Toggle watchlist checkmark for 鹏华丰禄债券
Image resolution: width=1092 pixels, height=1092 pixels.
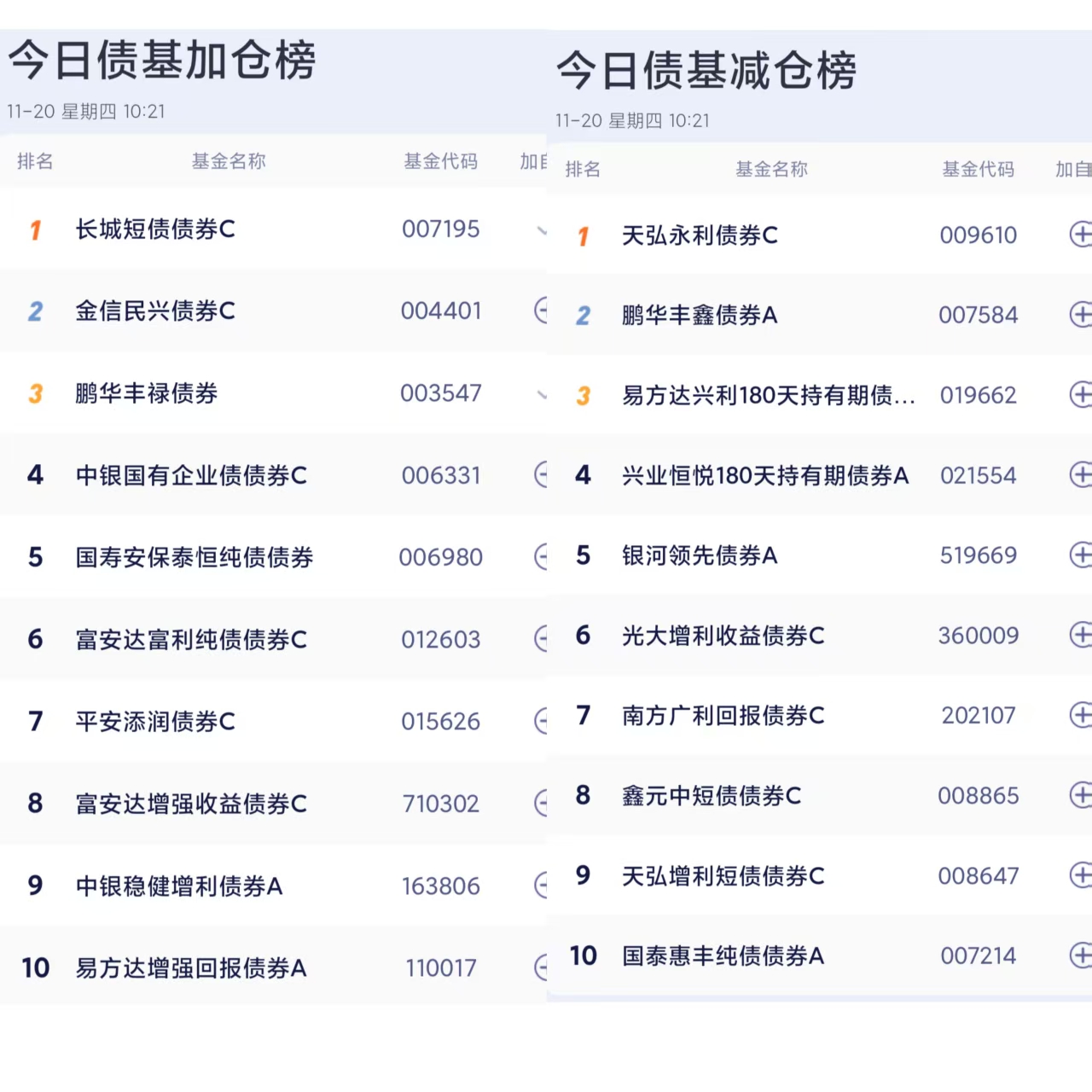tap(541, 394)
